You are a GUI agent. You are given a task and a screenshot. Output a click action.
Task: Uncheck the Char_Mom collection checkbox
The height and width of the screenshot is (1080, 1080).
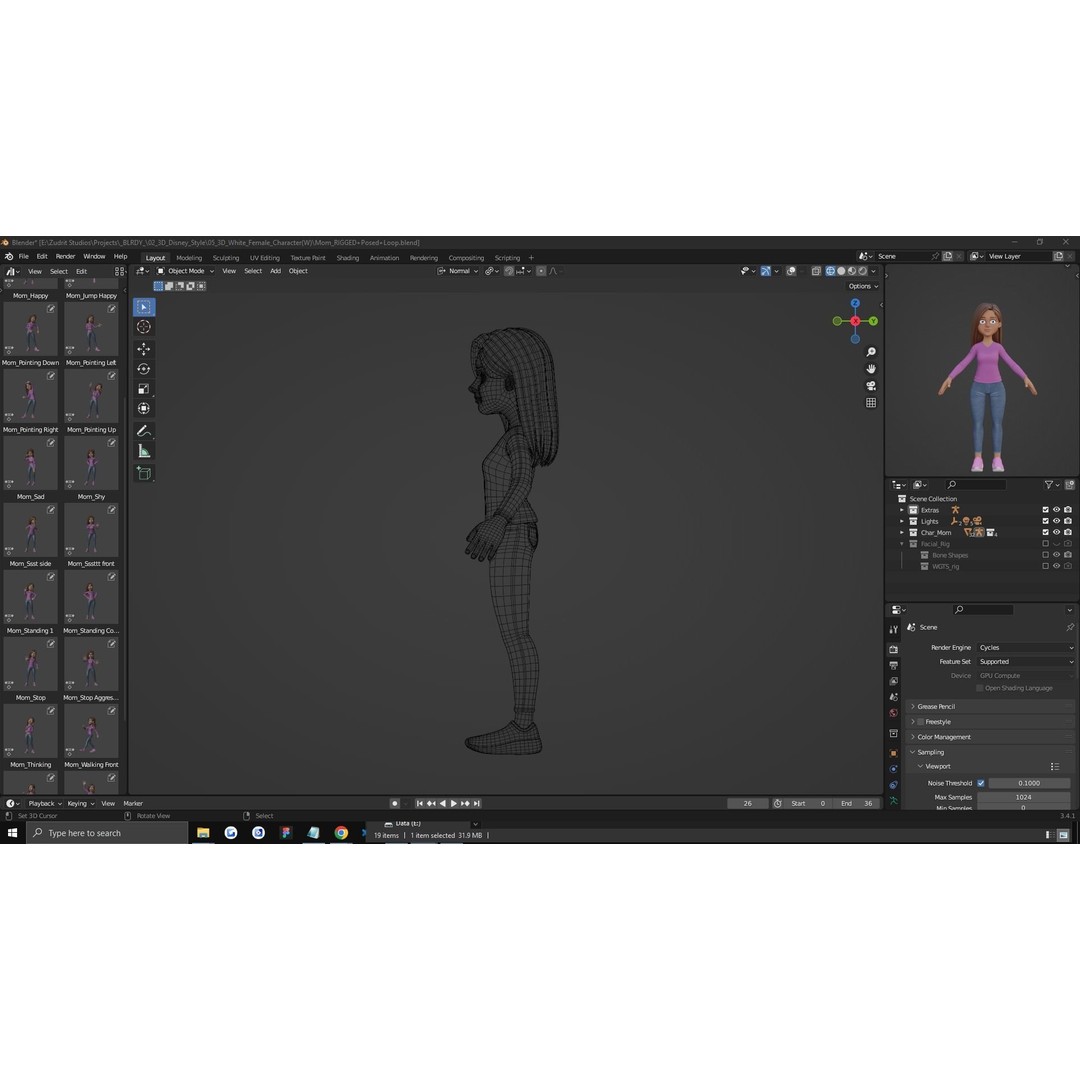coord(1046,532)
